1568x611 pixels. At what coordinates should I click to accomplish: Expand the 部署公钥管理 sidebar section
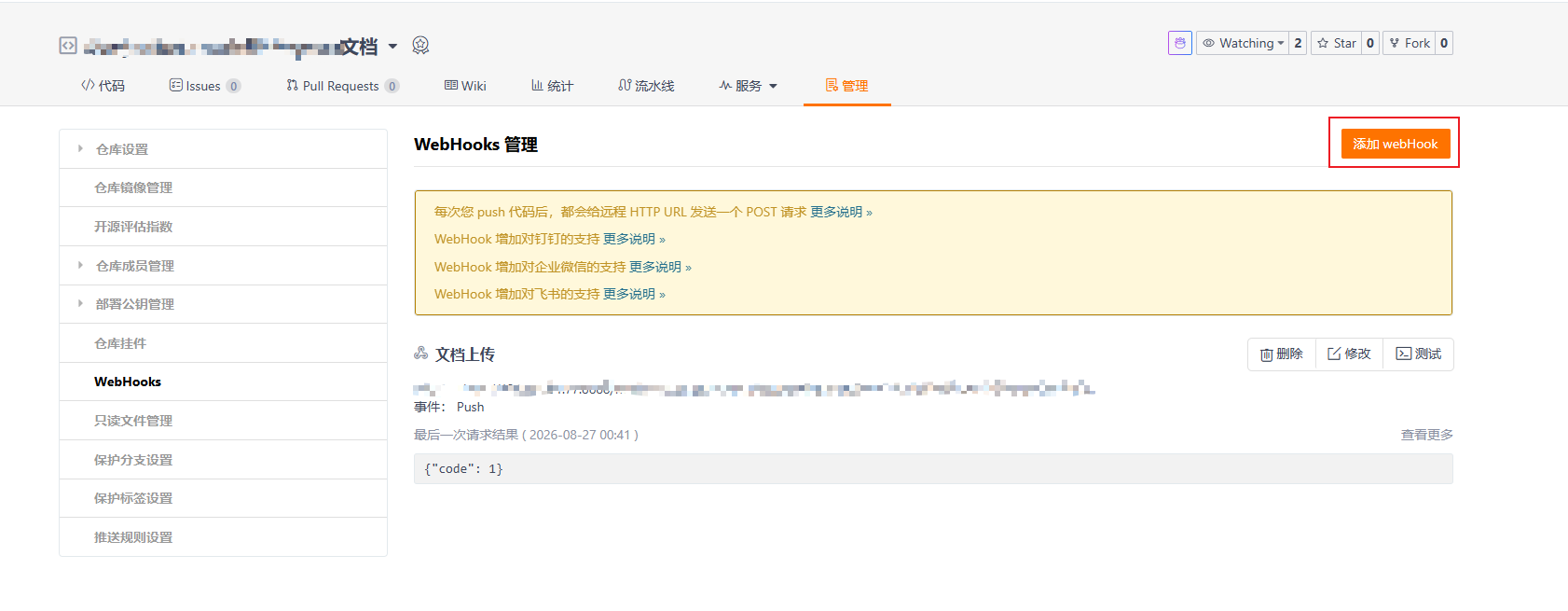click(223, 304)
